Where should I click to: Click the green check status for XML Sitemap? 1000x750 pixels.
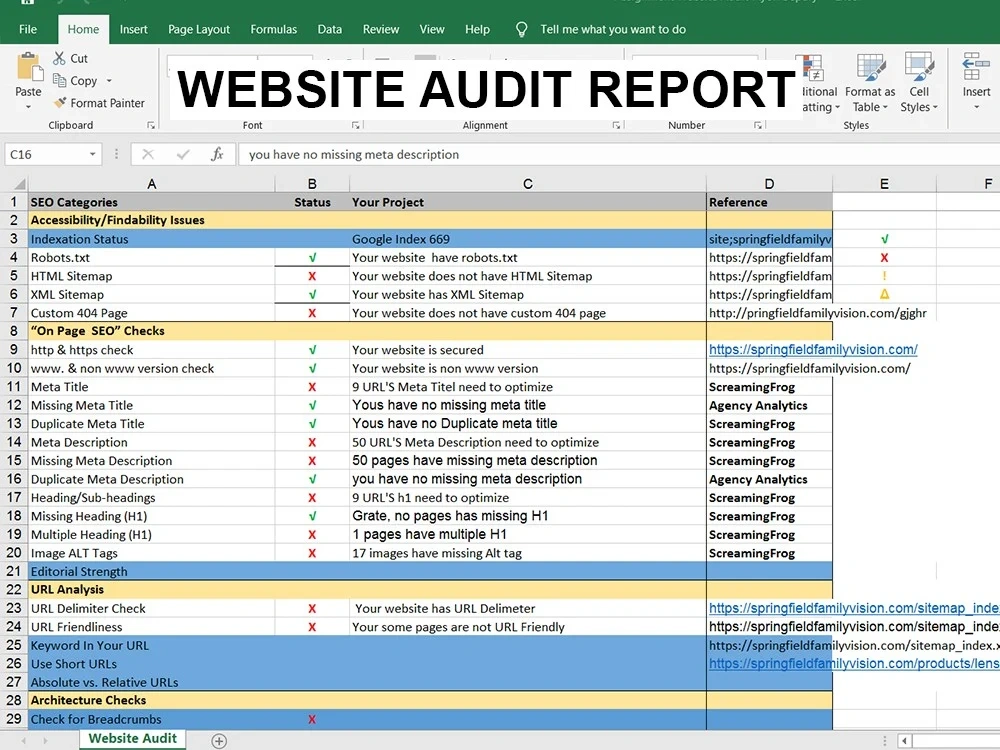tap(312, 295)
